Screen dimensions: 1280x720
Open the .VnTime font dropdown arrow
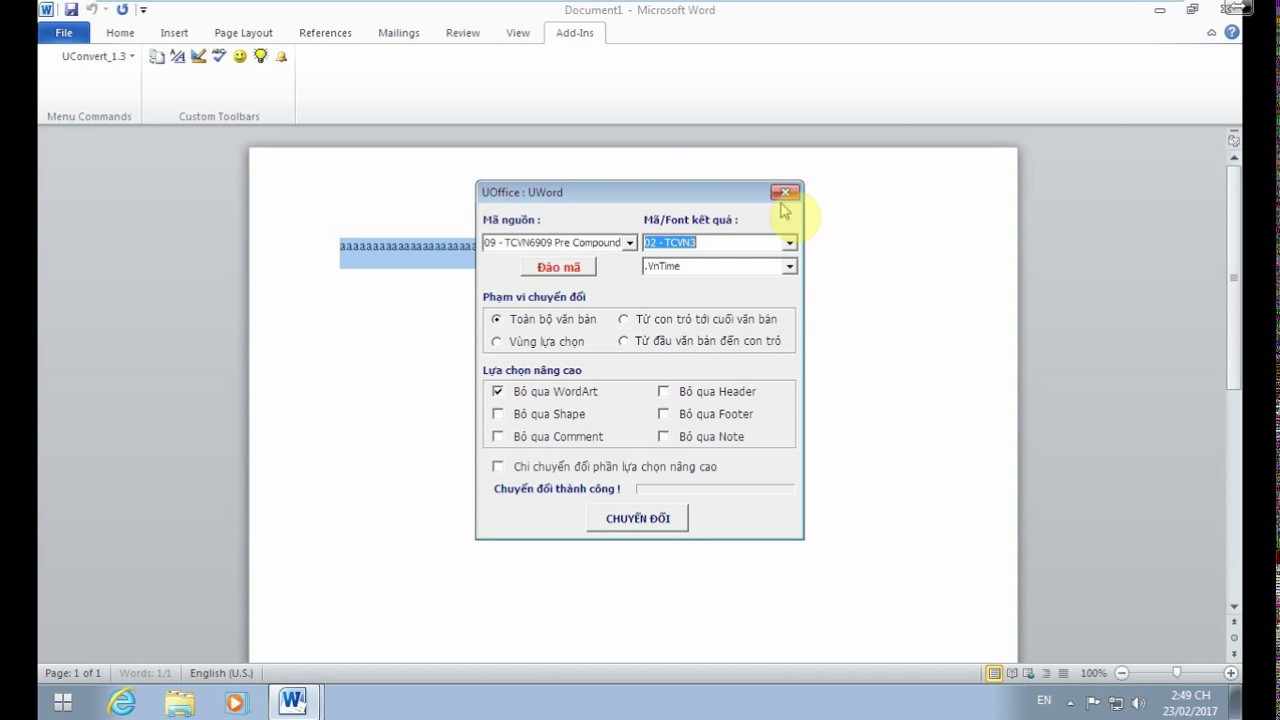(790, 266)
